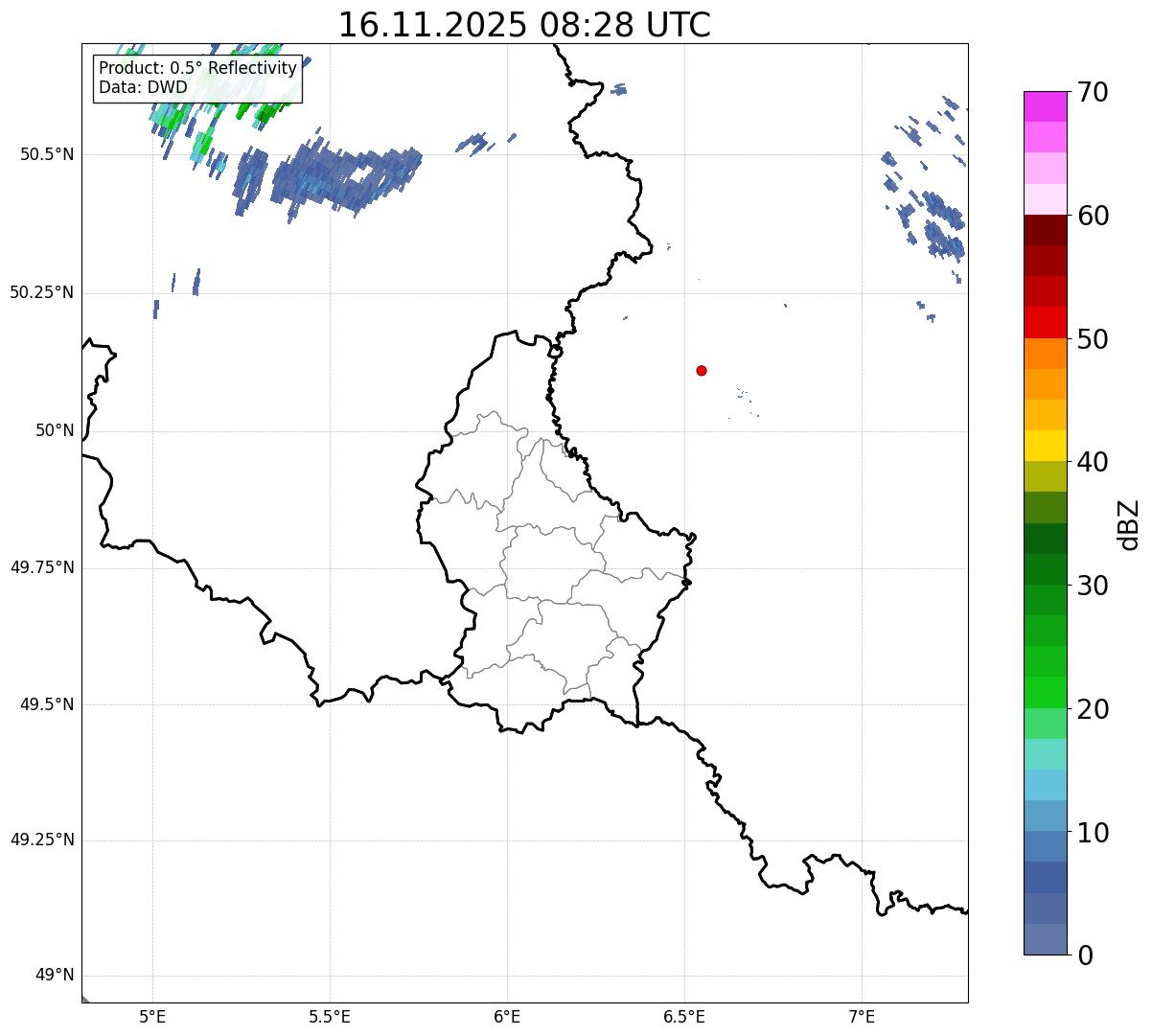
Task: Pick the yellow swatch above 40 dBZ
Action: click(x=1046, y=446)
